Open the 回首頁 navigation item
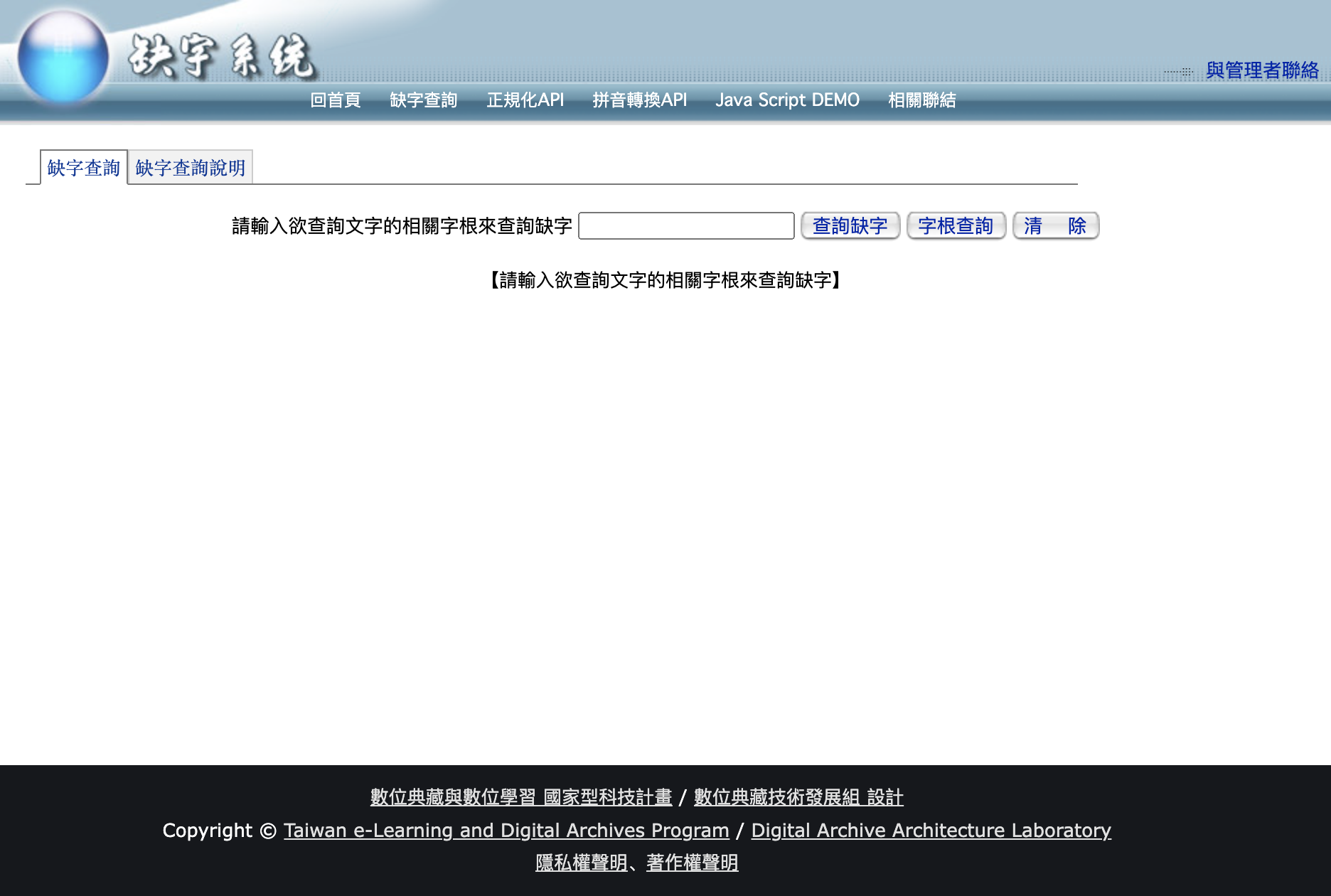This screenshot has width=1331, height=896. 336,100
